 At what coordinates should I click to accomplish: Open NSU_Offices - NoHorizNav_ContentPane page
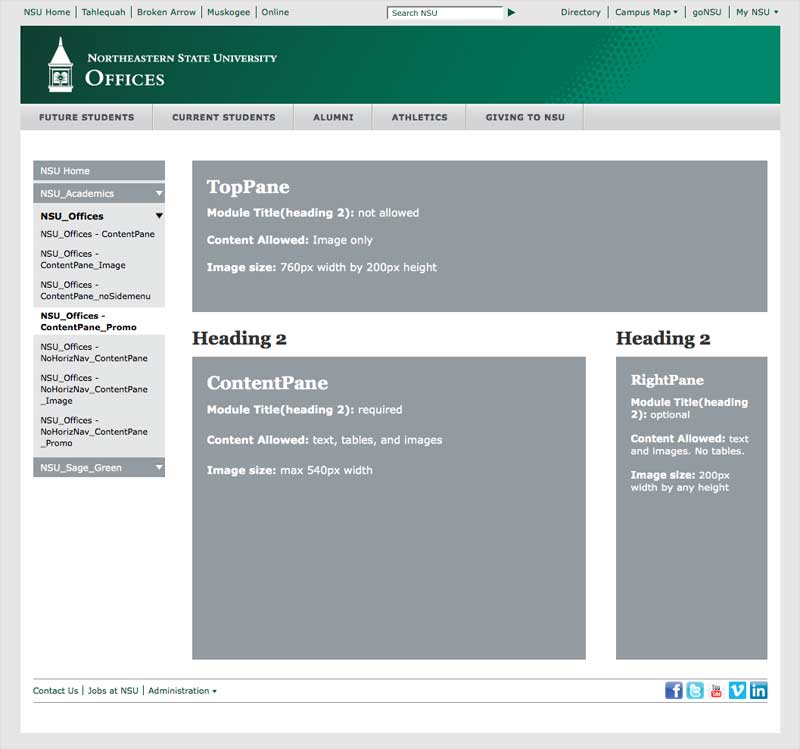pos(94,353)
